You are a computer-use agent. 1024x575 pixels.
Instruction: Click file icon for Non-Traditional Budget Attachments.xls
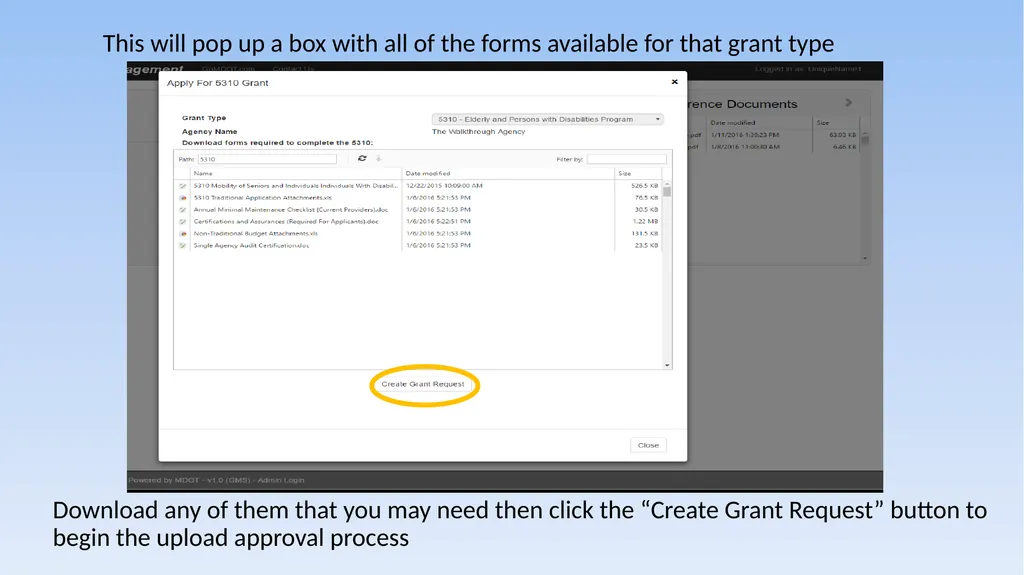[183, 233]
